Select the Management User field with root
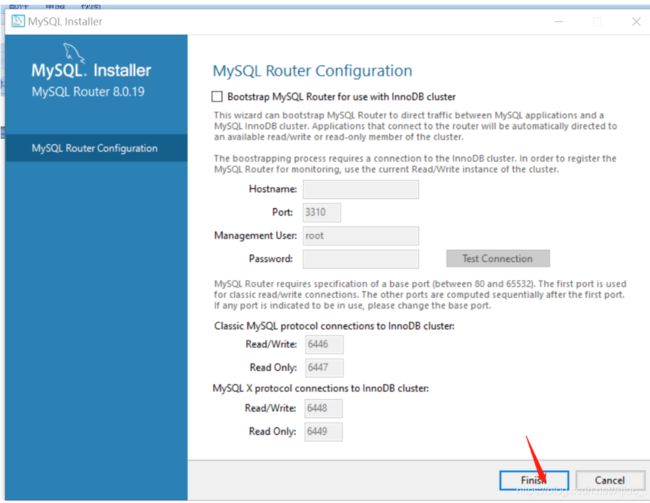The height and width of the screenshot is (503, 650). (361, 236)
